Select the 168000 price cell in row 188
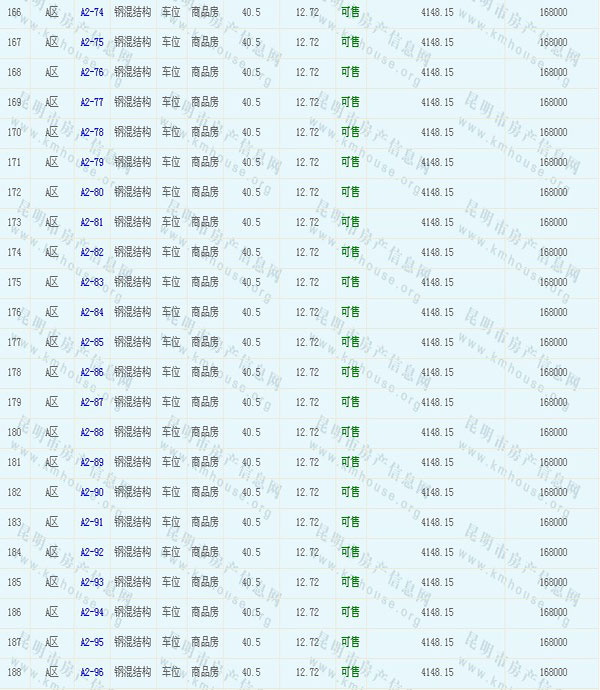The image size is (600, 690). (552, 672)
